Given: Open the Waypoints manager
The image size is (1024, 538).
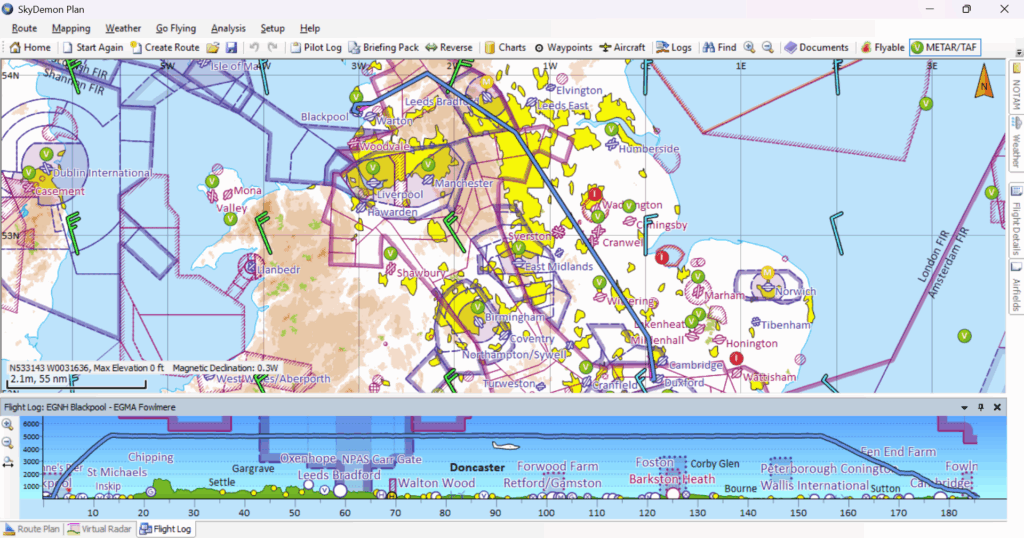Looking at the screenshot, I should [x=563, y=47].
